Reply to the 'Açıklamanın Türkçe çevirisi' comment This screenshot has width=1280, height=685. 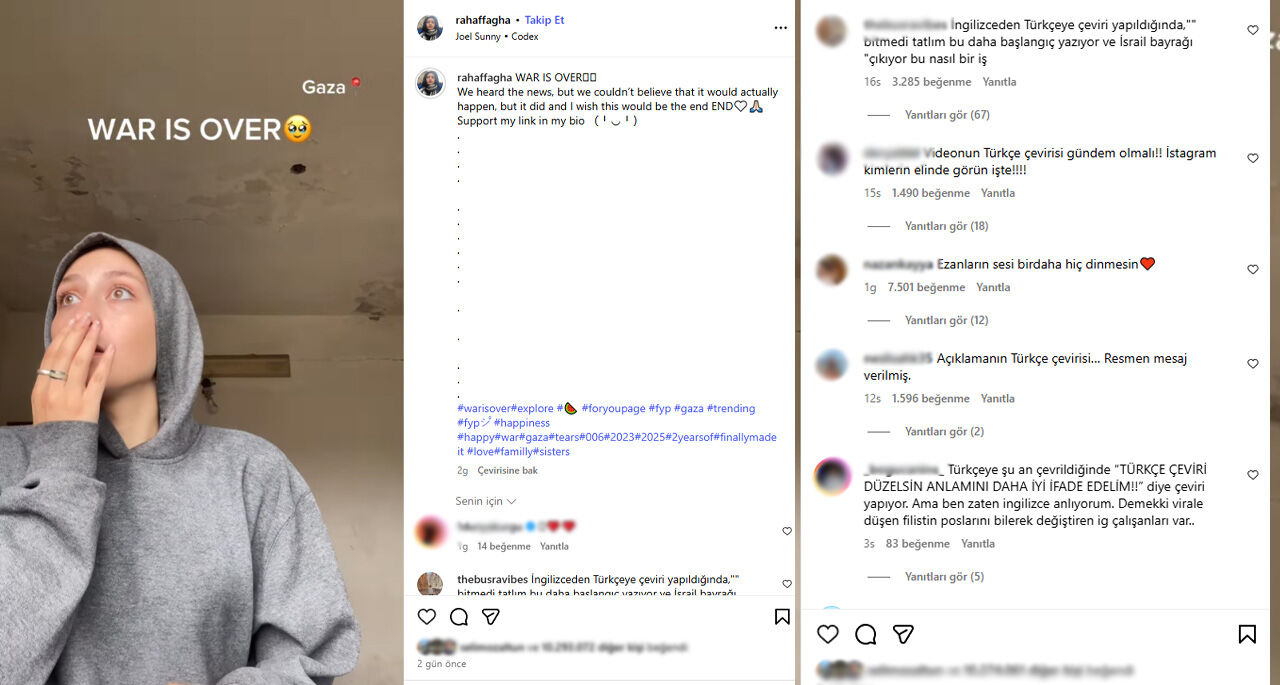997,398
